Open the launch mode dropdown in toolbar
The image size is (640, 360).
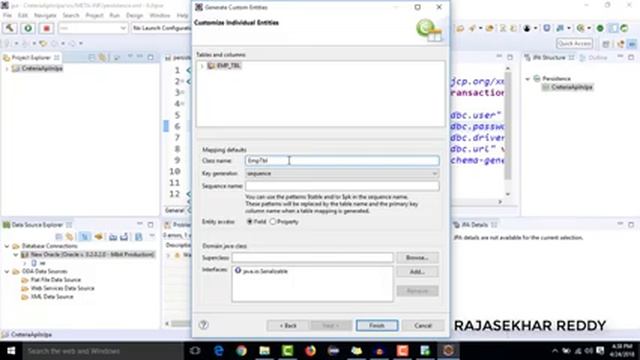pos(93,28)
